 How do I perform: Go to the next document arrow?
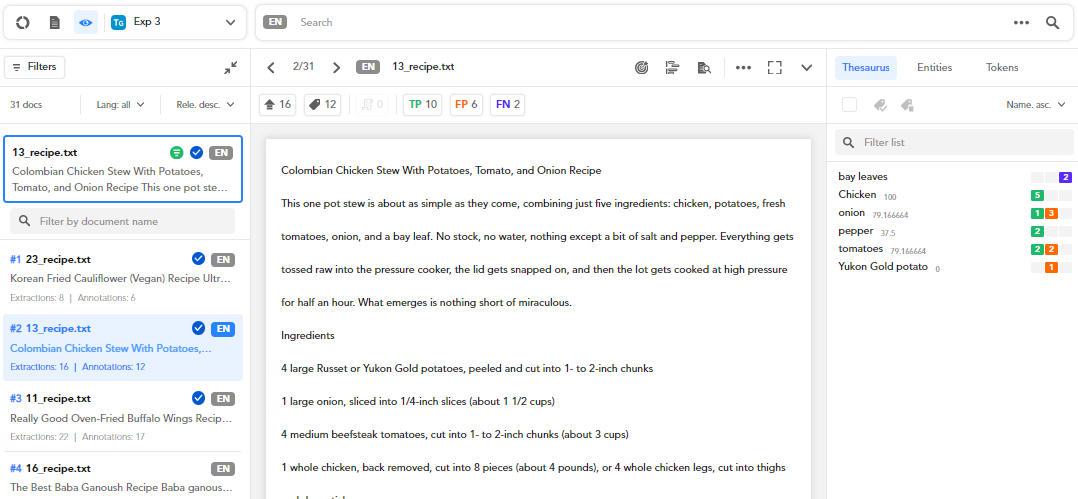click(x=336, y=68)
